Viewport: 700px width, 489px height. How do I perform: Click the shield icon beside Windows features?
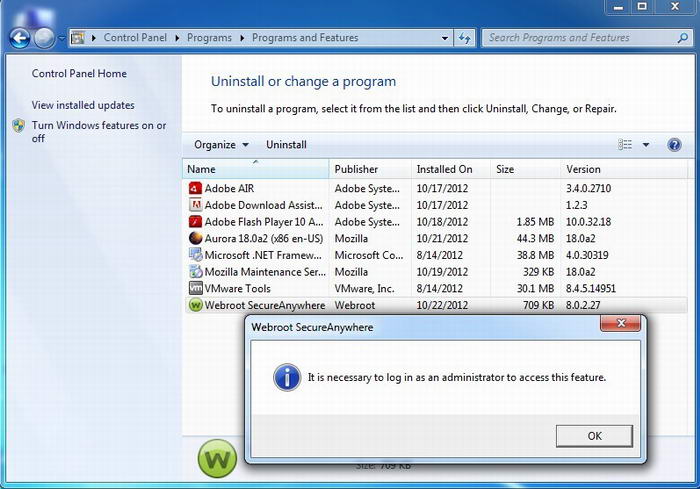tap(19, 126)
